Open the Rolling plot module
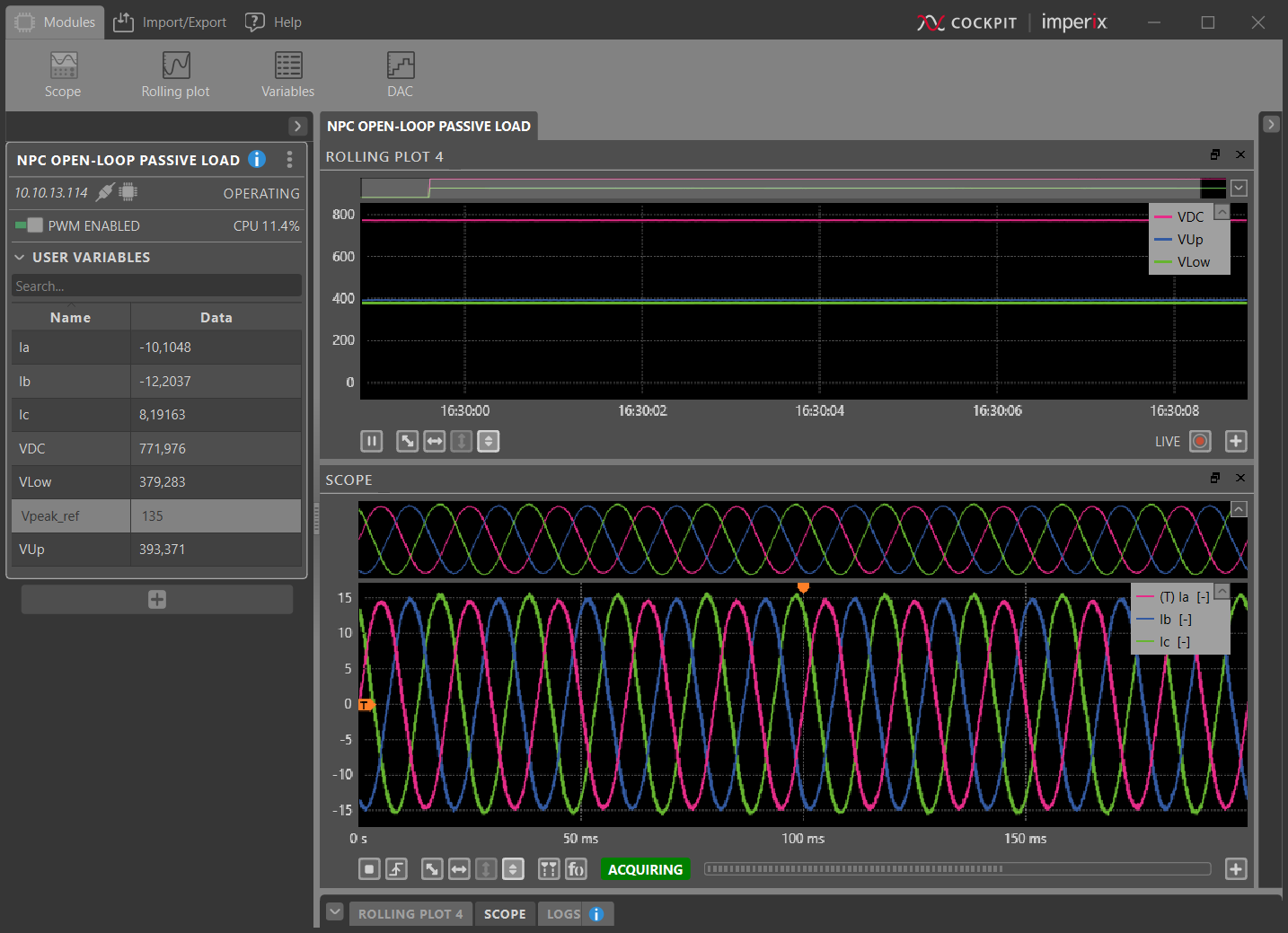The image size is (1288, 933). click(175, 74)
